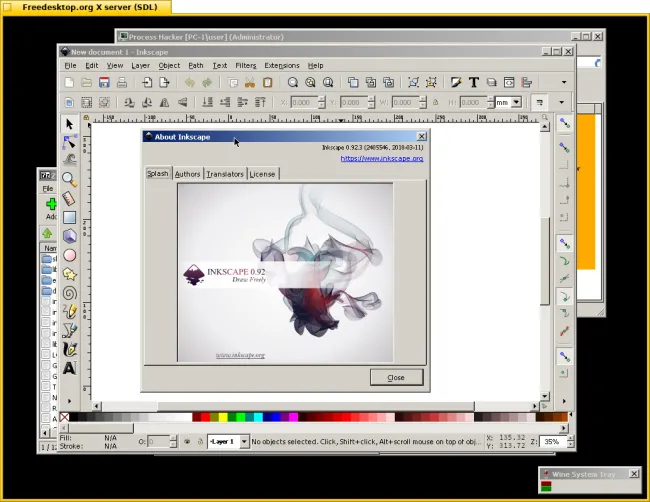Open the color palette menu arrow

pos(571,415)
